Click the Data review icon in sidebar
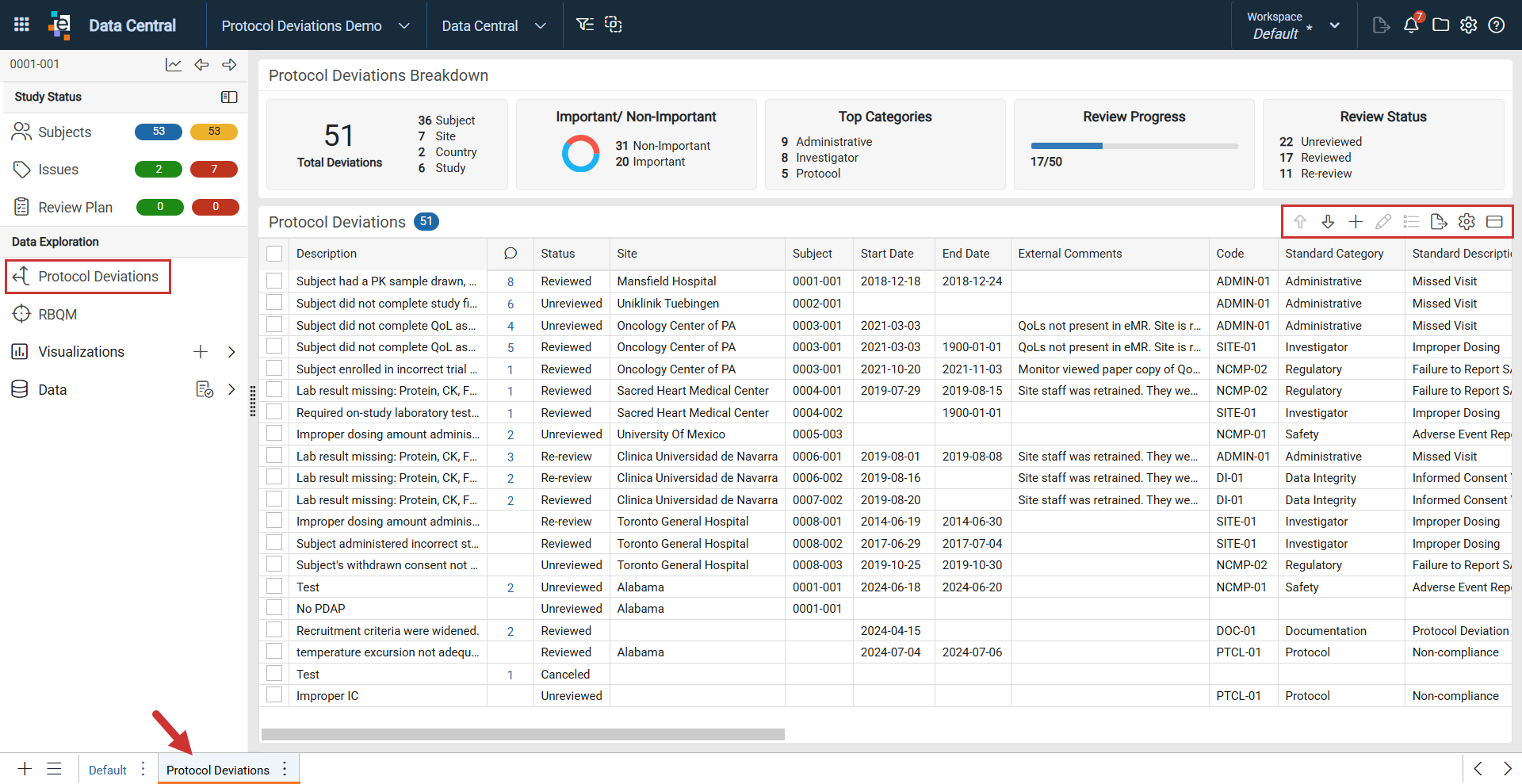This screenshot has height=784, width=1522. pos(205,389)
